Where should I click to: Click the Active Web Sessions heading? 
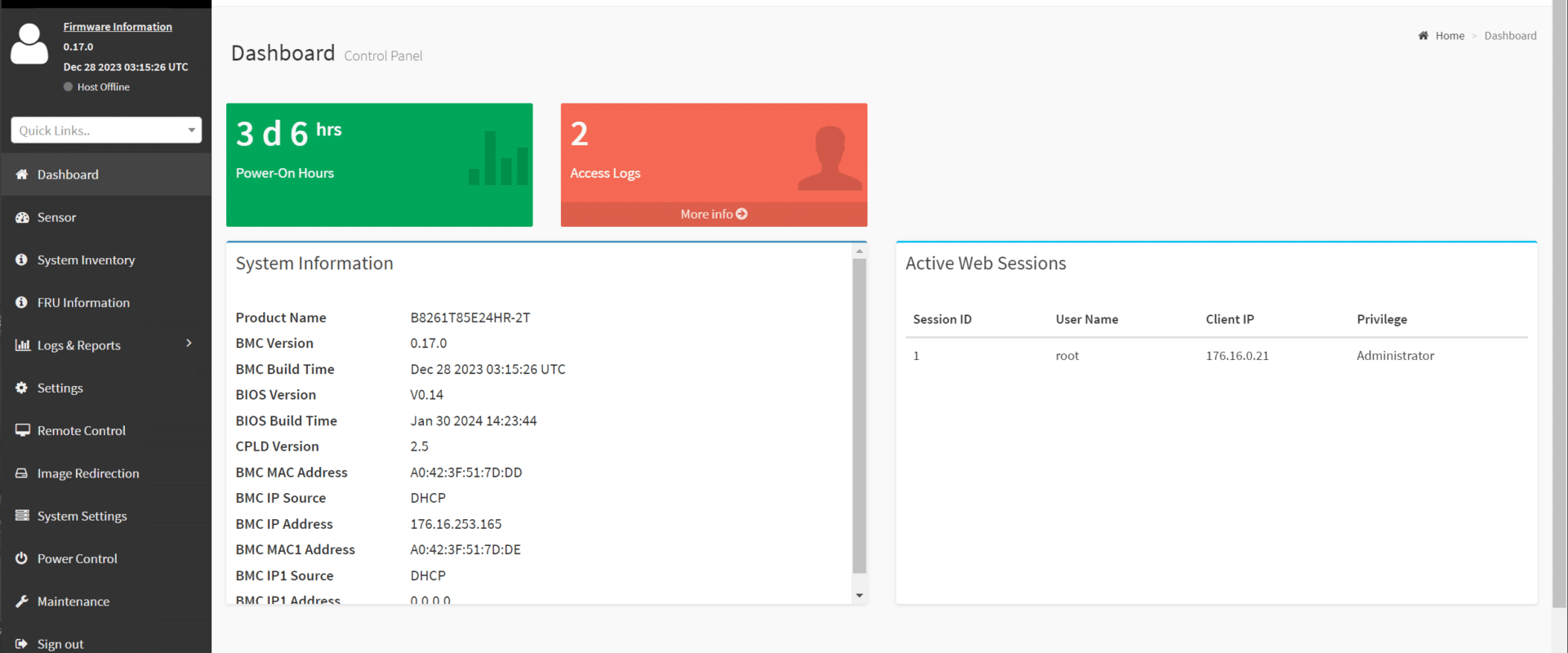tap(986, 263)
